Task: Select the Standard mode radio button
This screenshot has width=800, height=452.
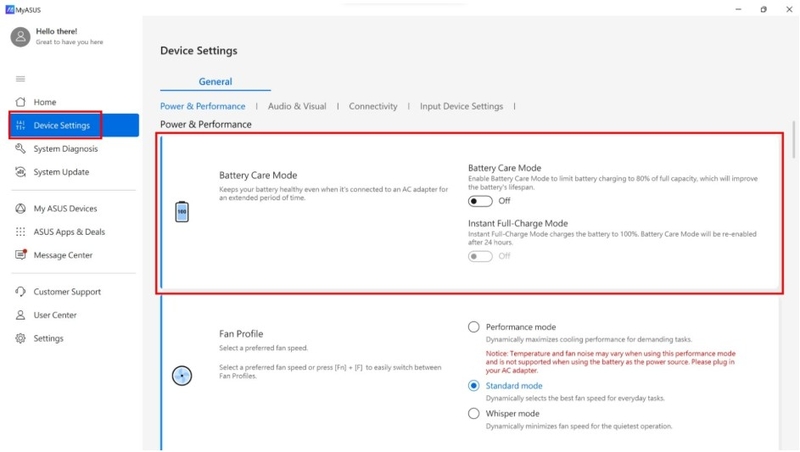Action: (x=473, y=386)
